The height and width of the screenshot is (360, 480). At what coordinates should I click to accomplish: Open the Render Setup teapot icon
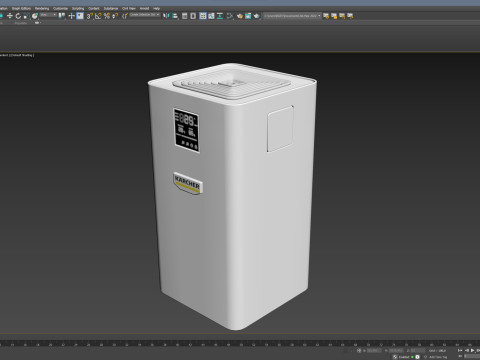click(240, 16)
